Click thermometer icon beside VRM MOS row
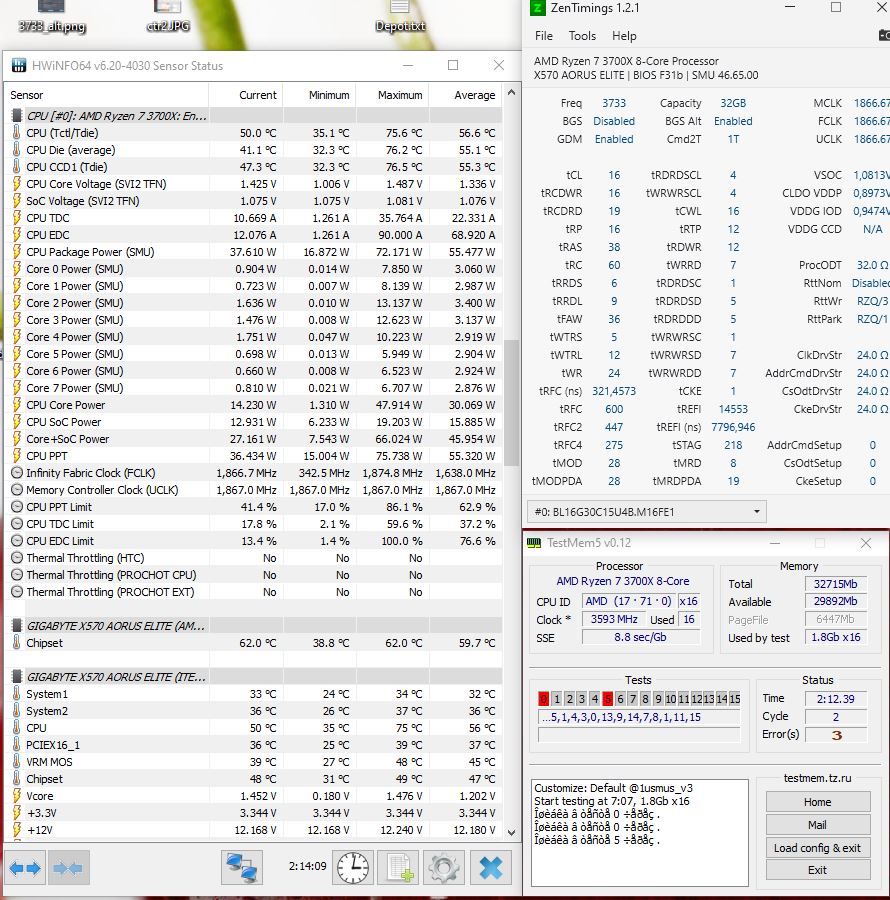This screenshot has width=890, height=900. click(x=17, y=762)
